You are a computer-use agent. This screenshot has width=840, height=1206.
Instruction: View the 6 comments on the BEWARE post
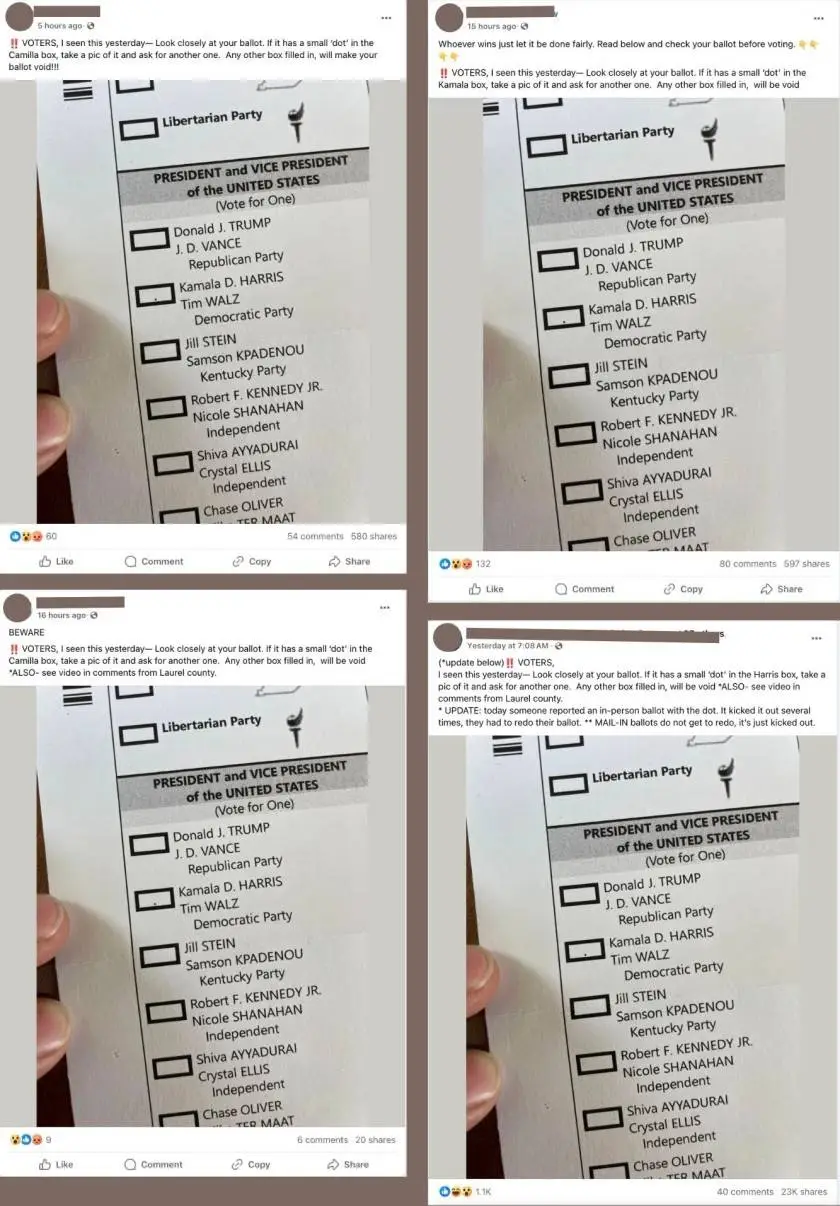tap(322, 1139)
